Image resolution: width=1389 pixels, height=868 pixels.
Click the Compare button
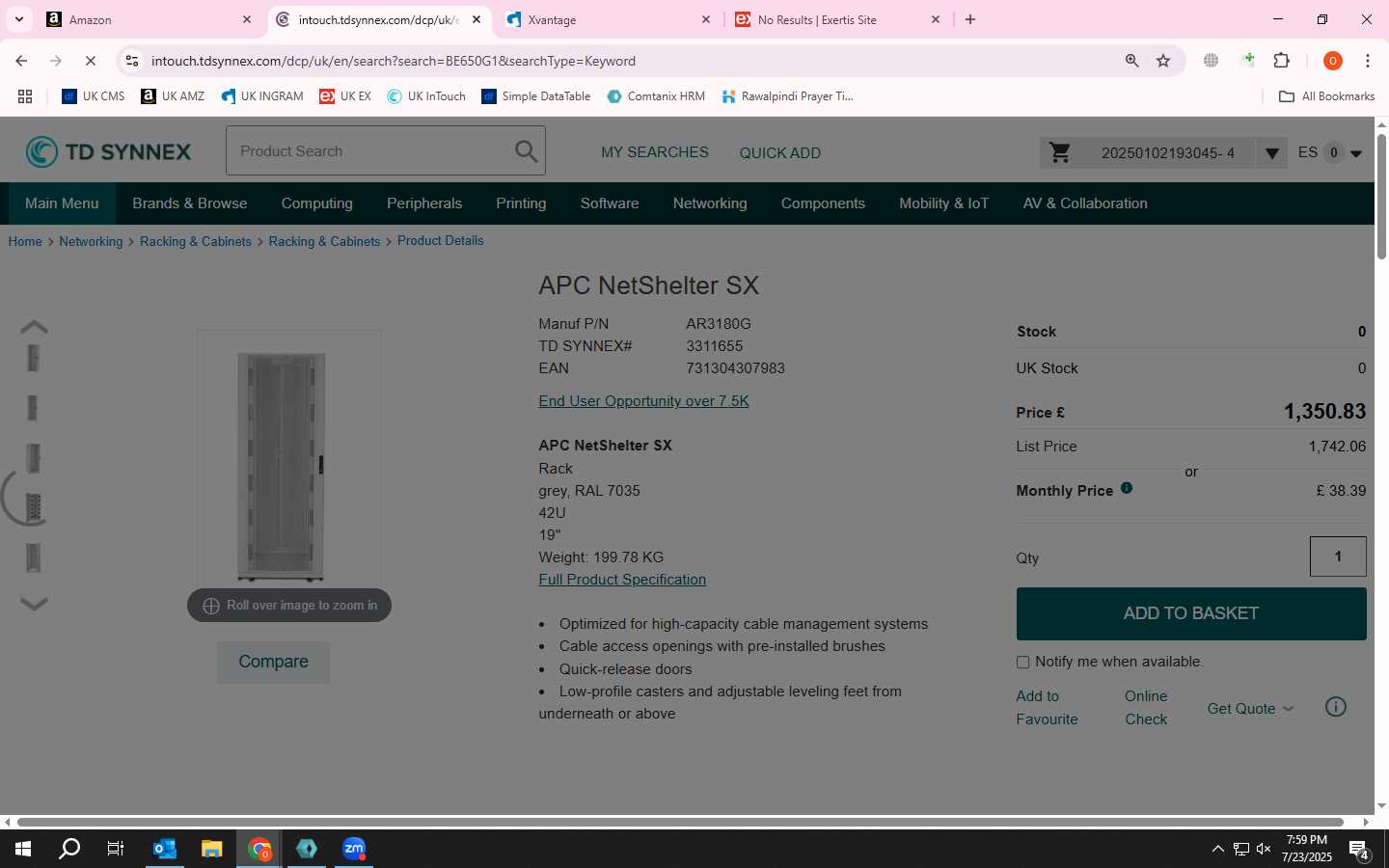tap(273, 662)
